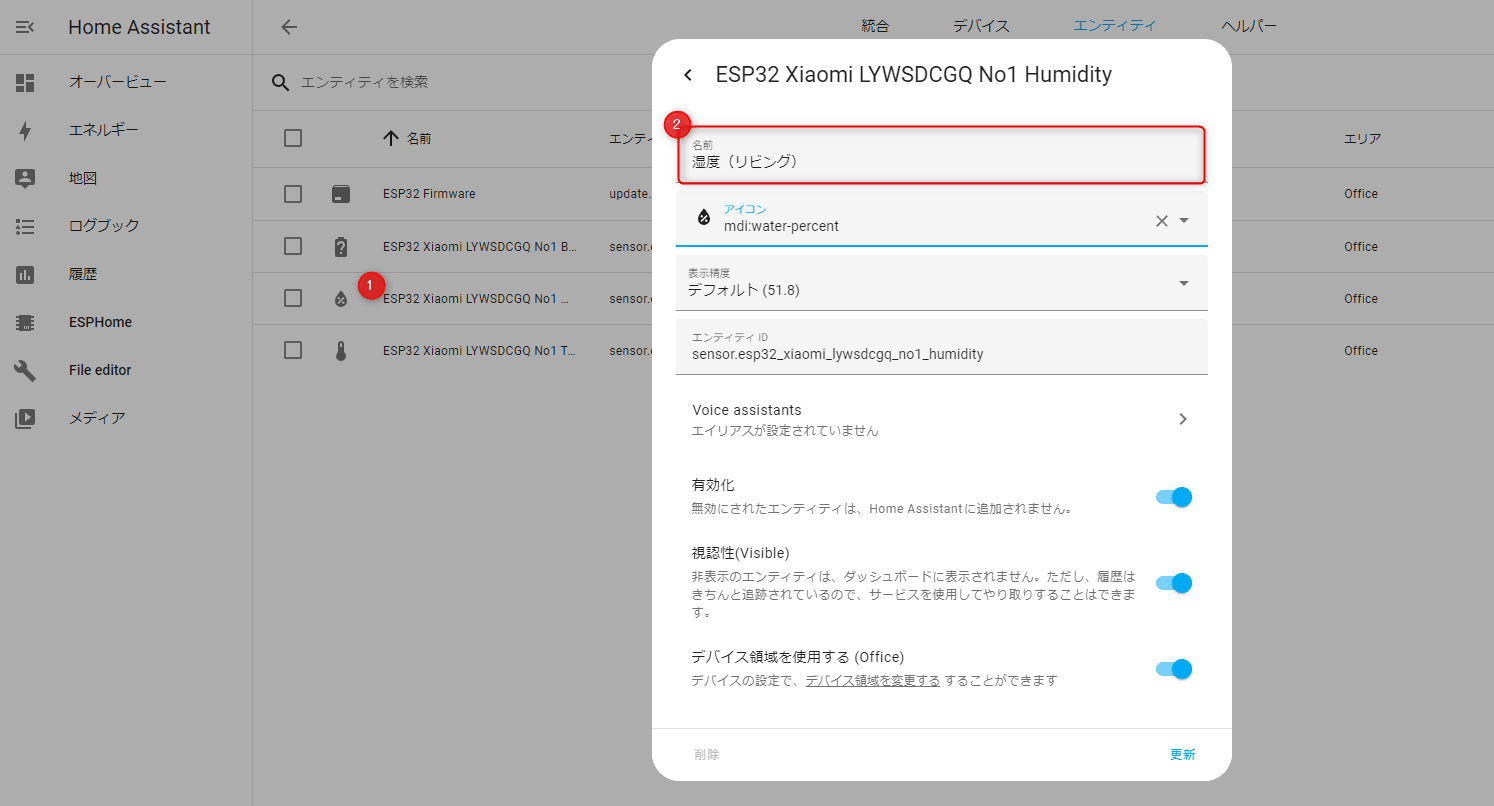Edit the 名前 field

pyautogui.click(x=941, y=155)
